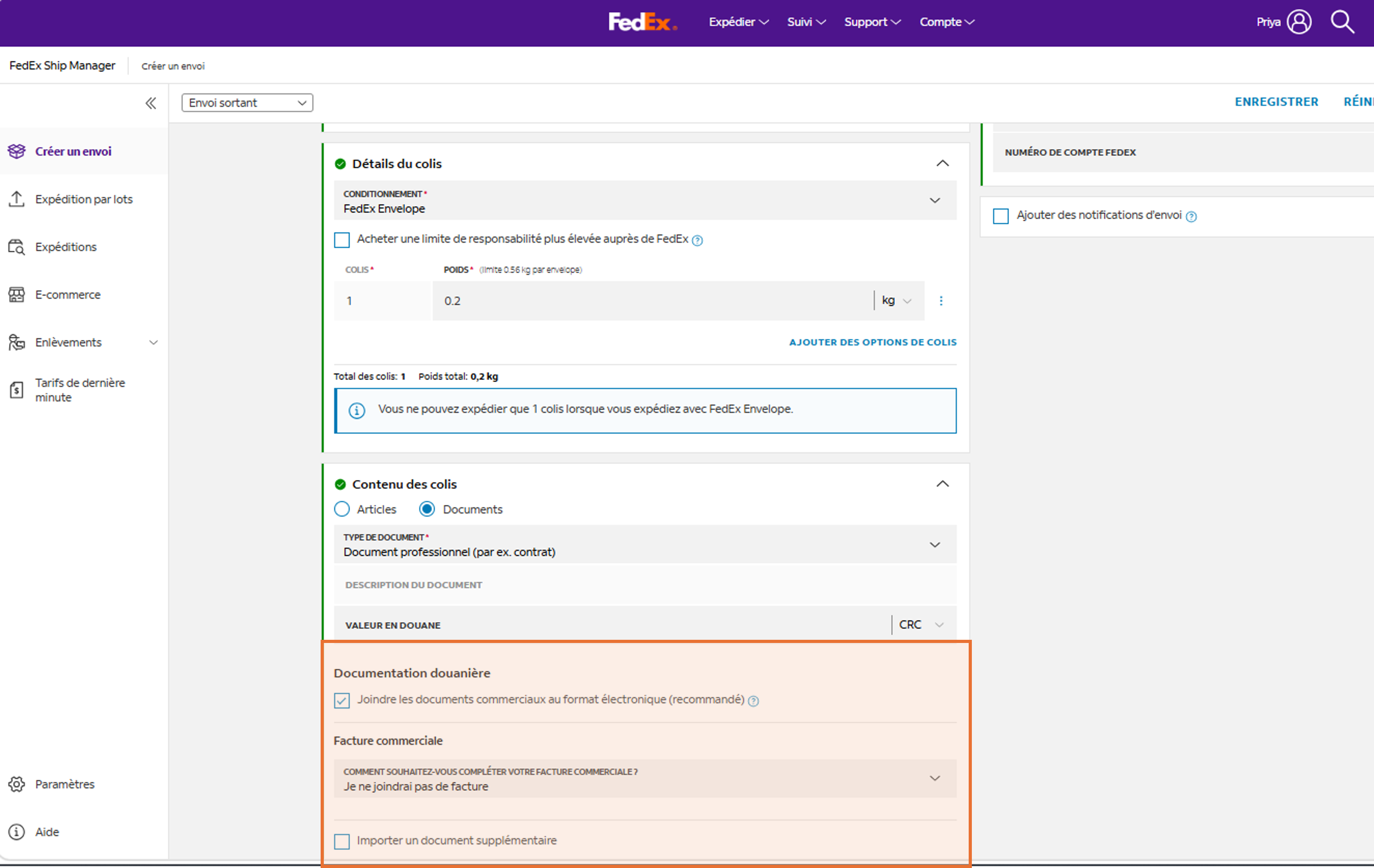
Task: Click the Tarifs de dernière minute icon
Action: pos(17,390)
